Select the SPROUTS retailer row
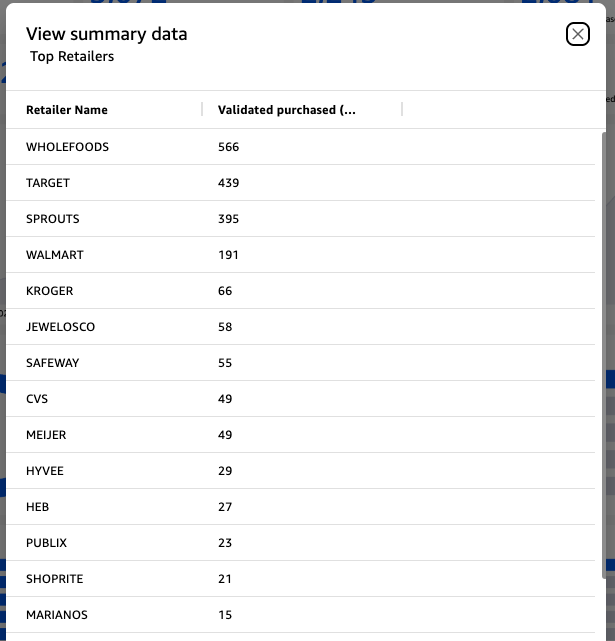615x641 pixels. 300,219
